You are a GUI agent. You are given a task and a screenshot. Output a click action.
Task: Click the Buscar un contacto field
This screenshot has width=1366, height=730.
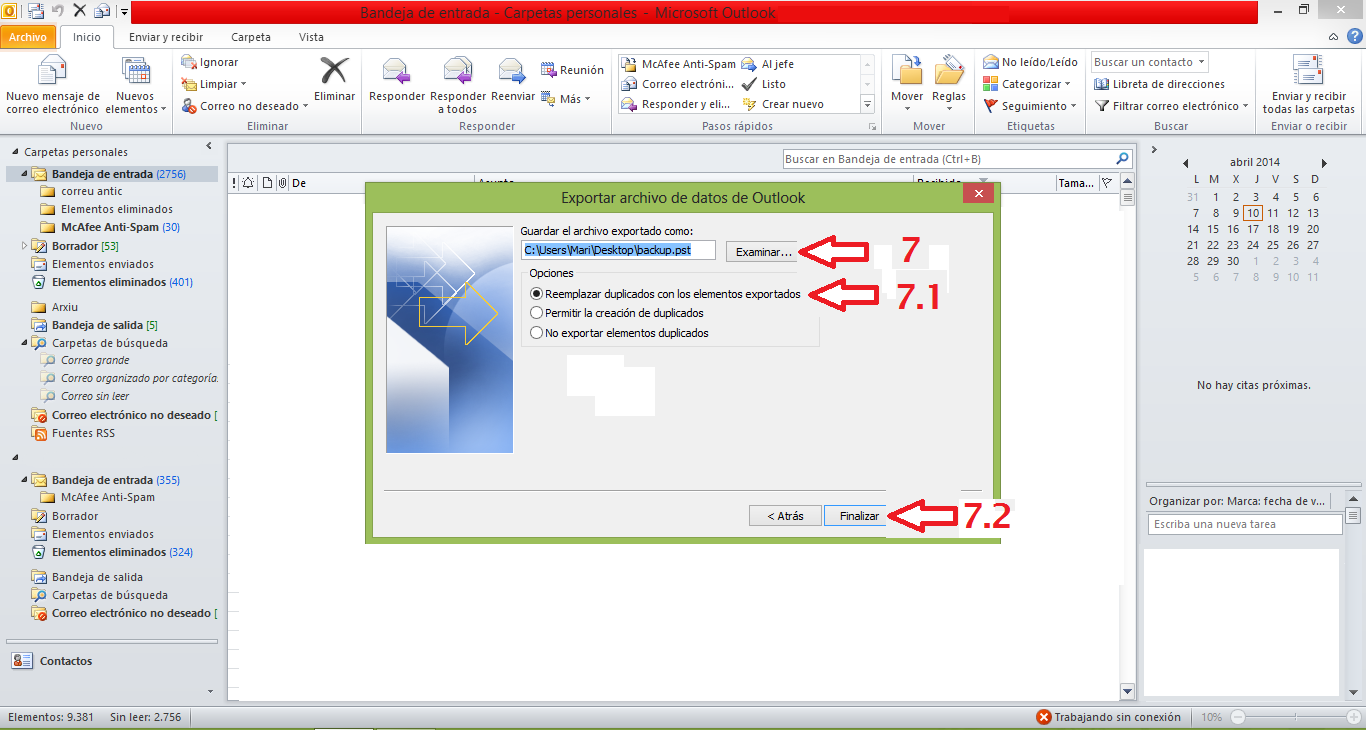(1150, 62)
